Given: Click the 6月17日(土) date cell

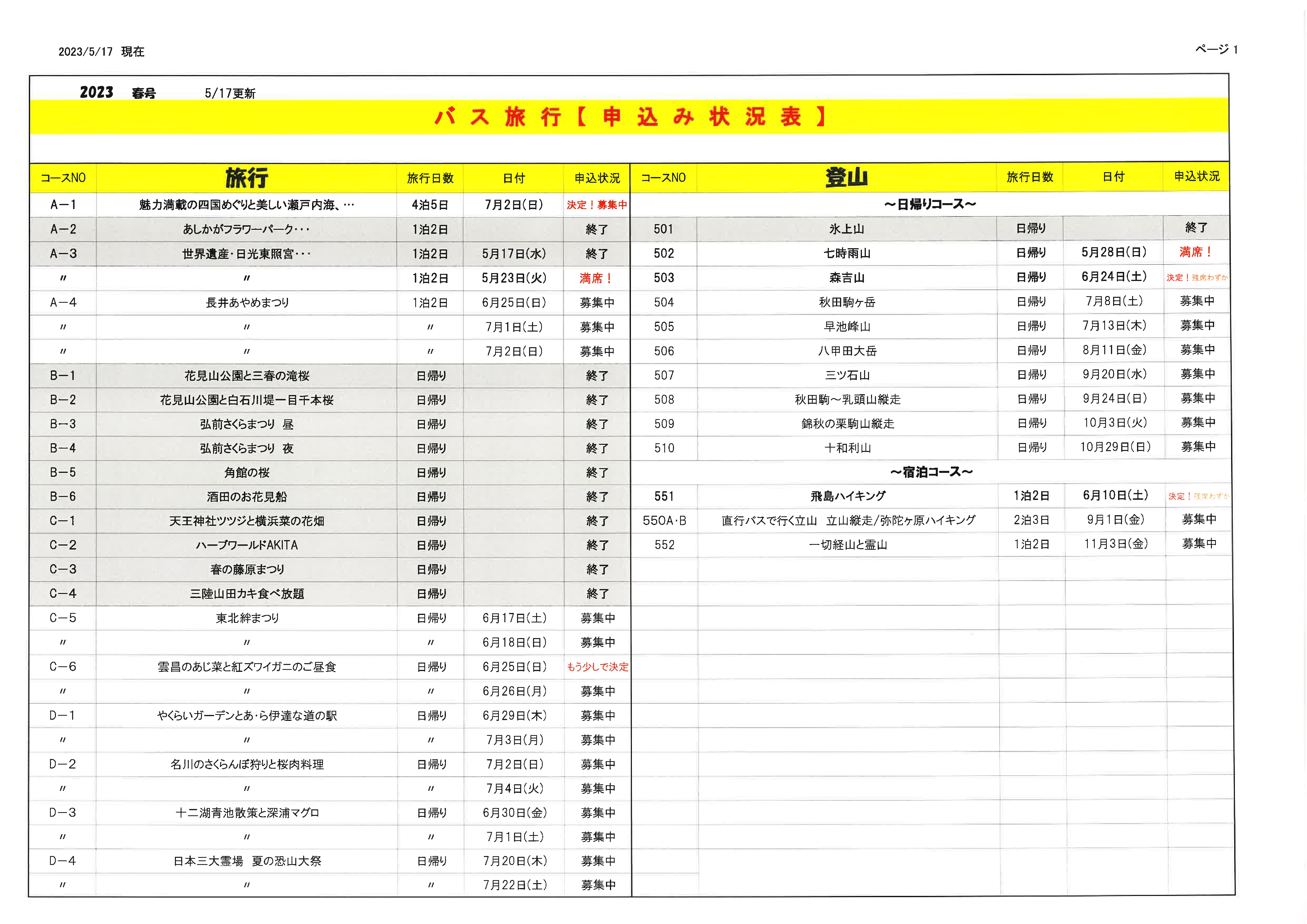Looking at the screenshot, I should (x=514, y=618).
